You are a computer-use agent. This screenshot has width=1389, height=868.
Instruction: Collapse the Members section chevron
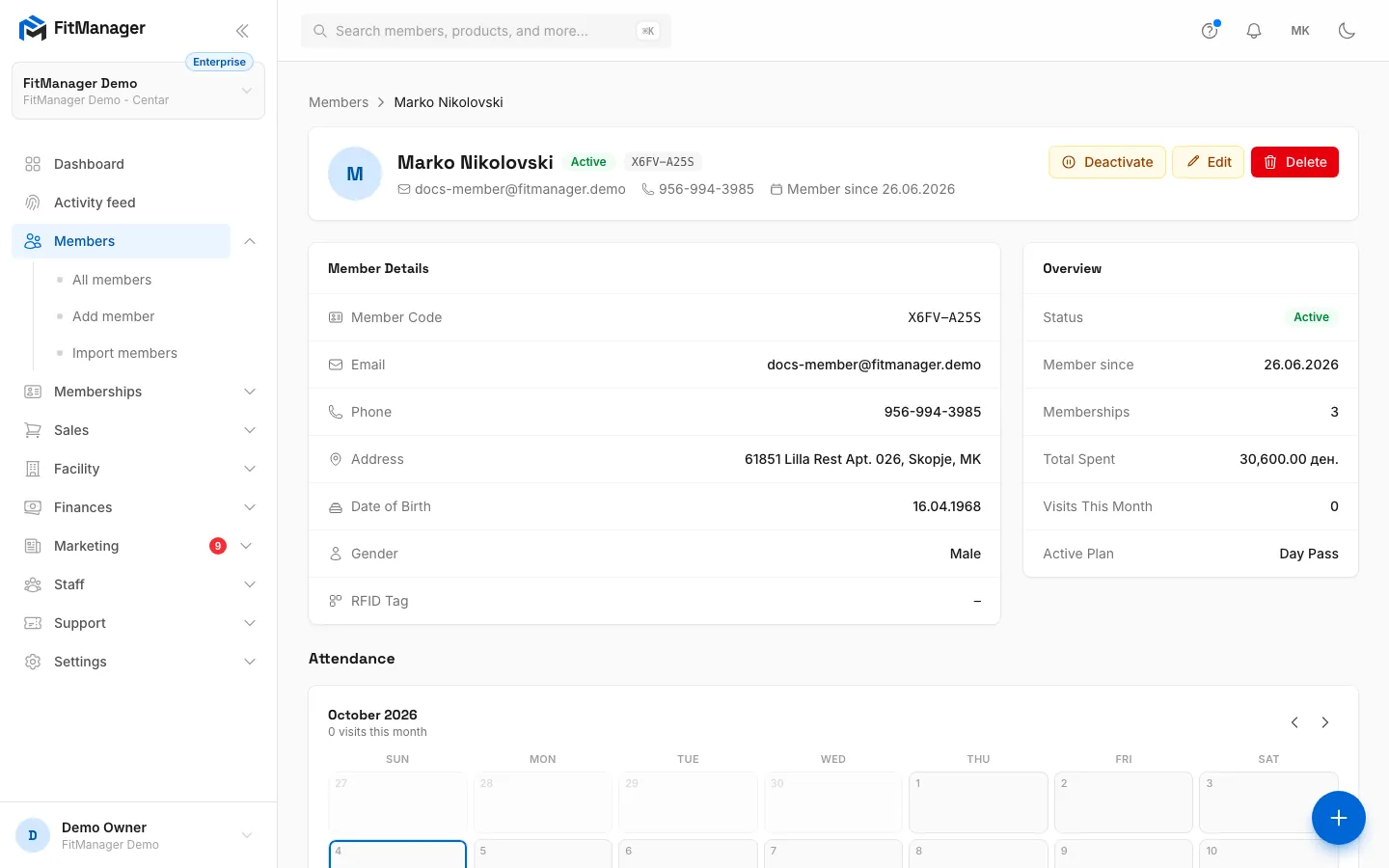[x=250, y=241]
